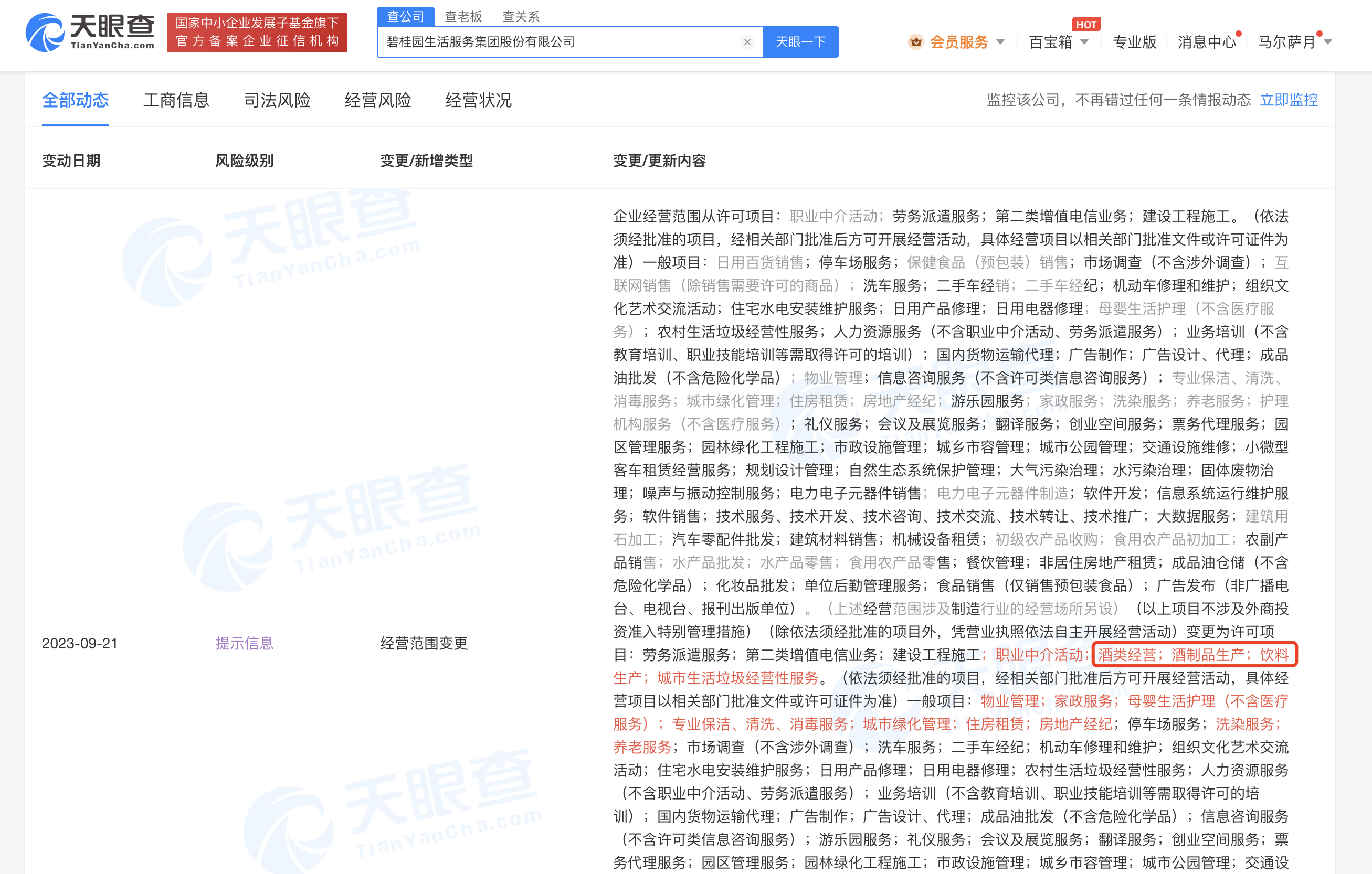Click the date 2023-09-21
The width and height of the screenshot is (1372, 874).
80,643
